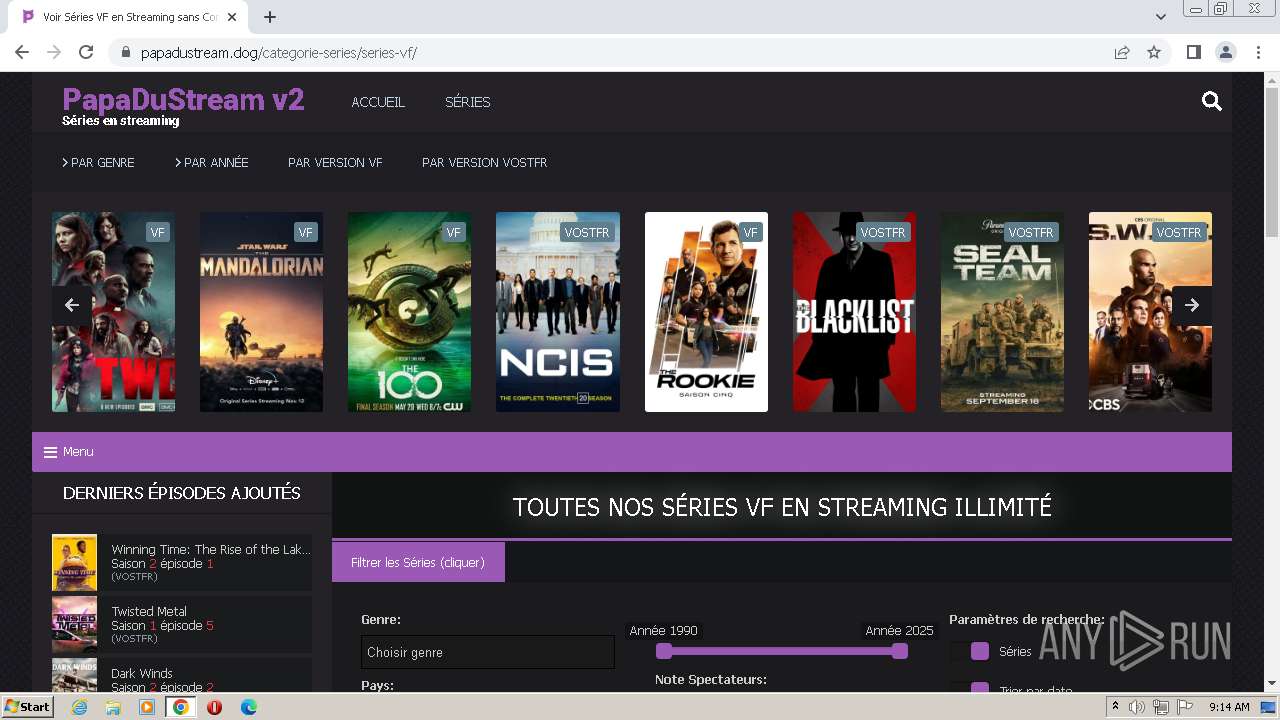Viewport: 1280px width, 720px height.
Task: Expand PAR ANNÉE submenu
Action: pyautogui.click(x=211, y=162)
